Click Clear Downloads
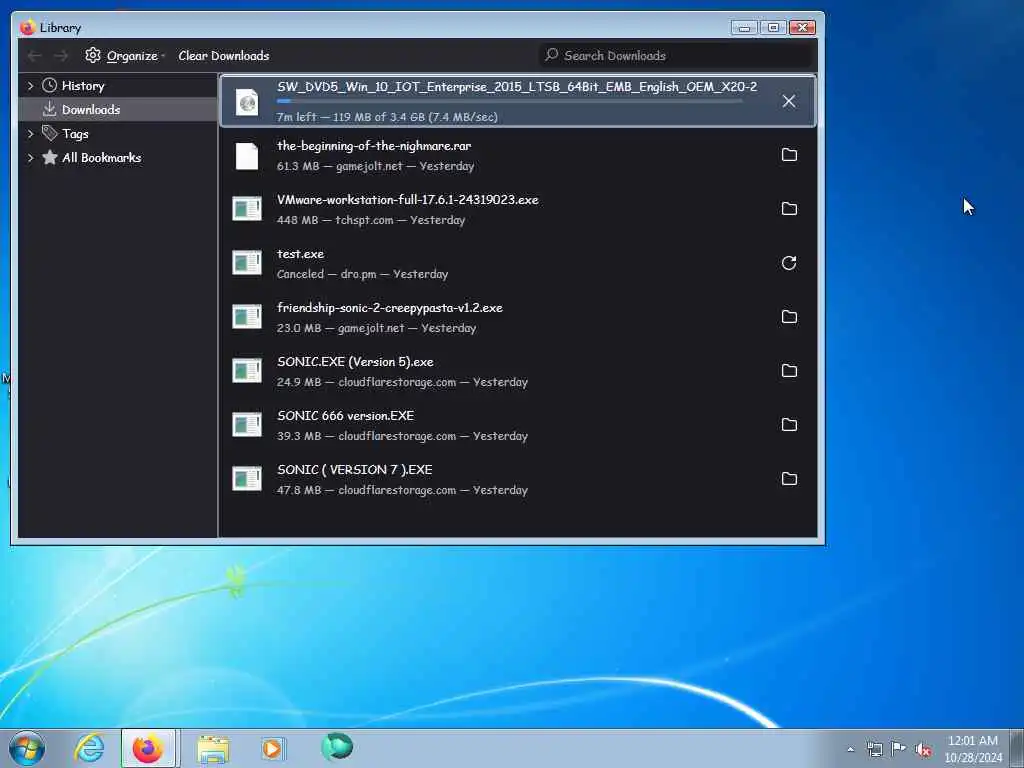The image size is (1024, 768). [223, 56]
